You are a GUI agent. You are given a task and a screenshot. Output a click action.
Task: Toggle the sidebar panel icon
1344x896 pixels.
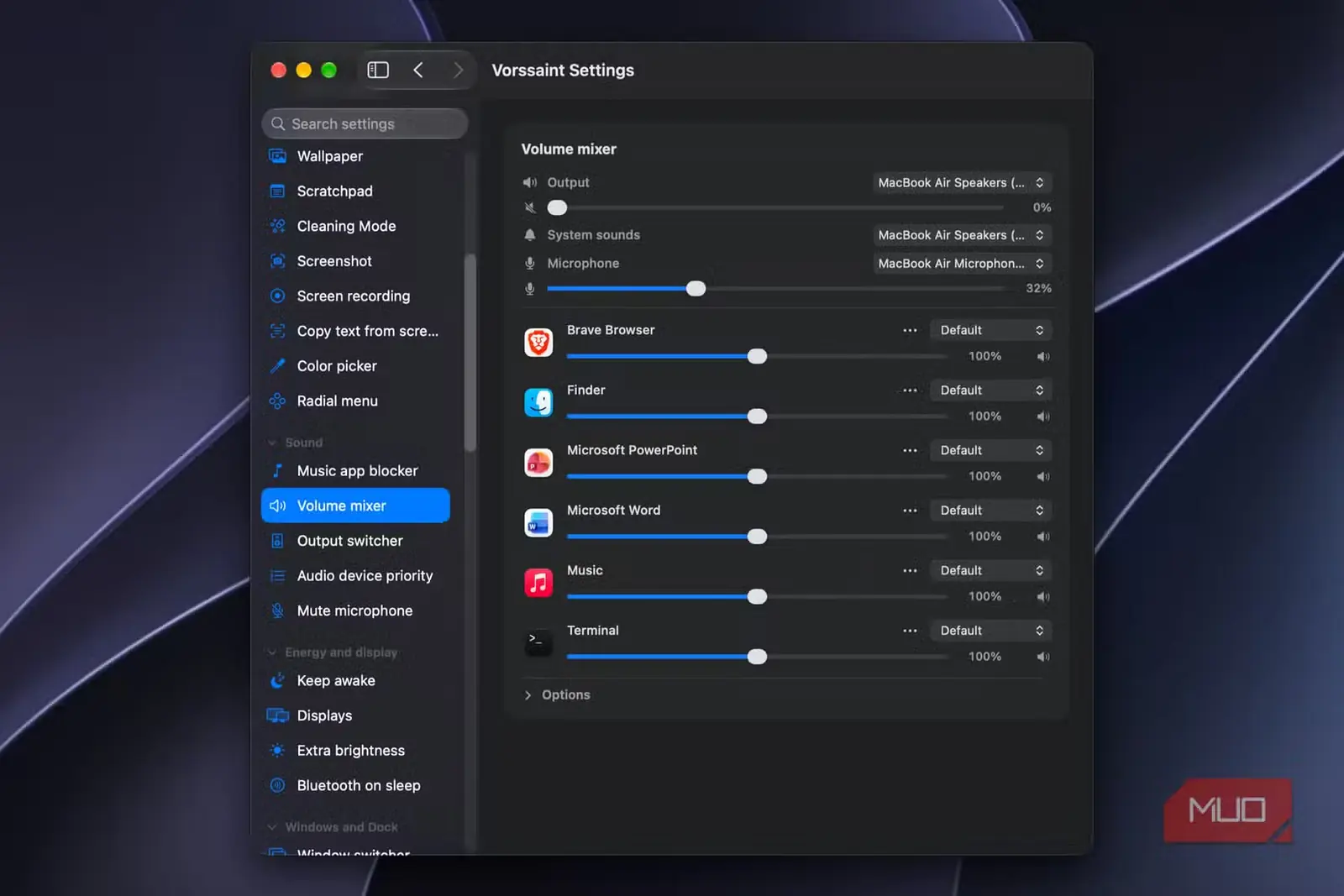coord(378,70)
